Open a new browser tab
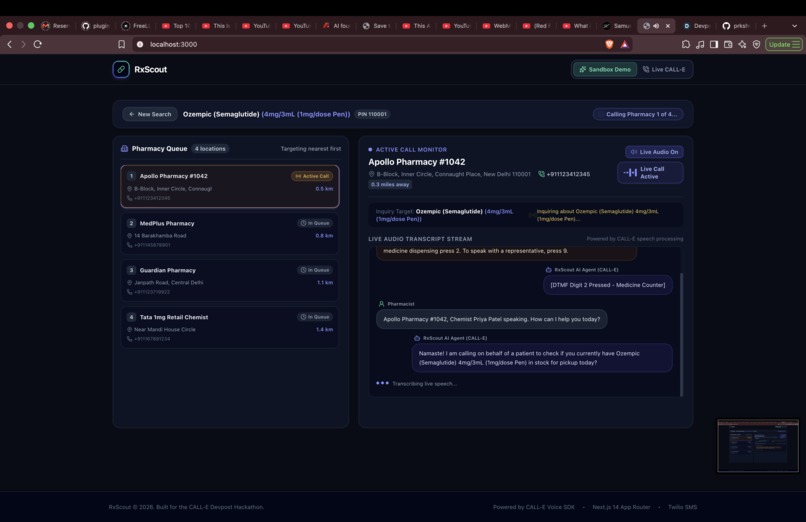The height and width of the screenshot is (522, 806). tap(764, 26)
